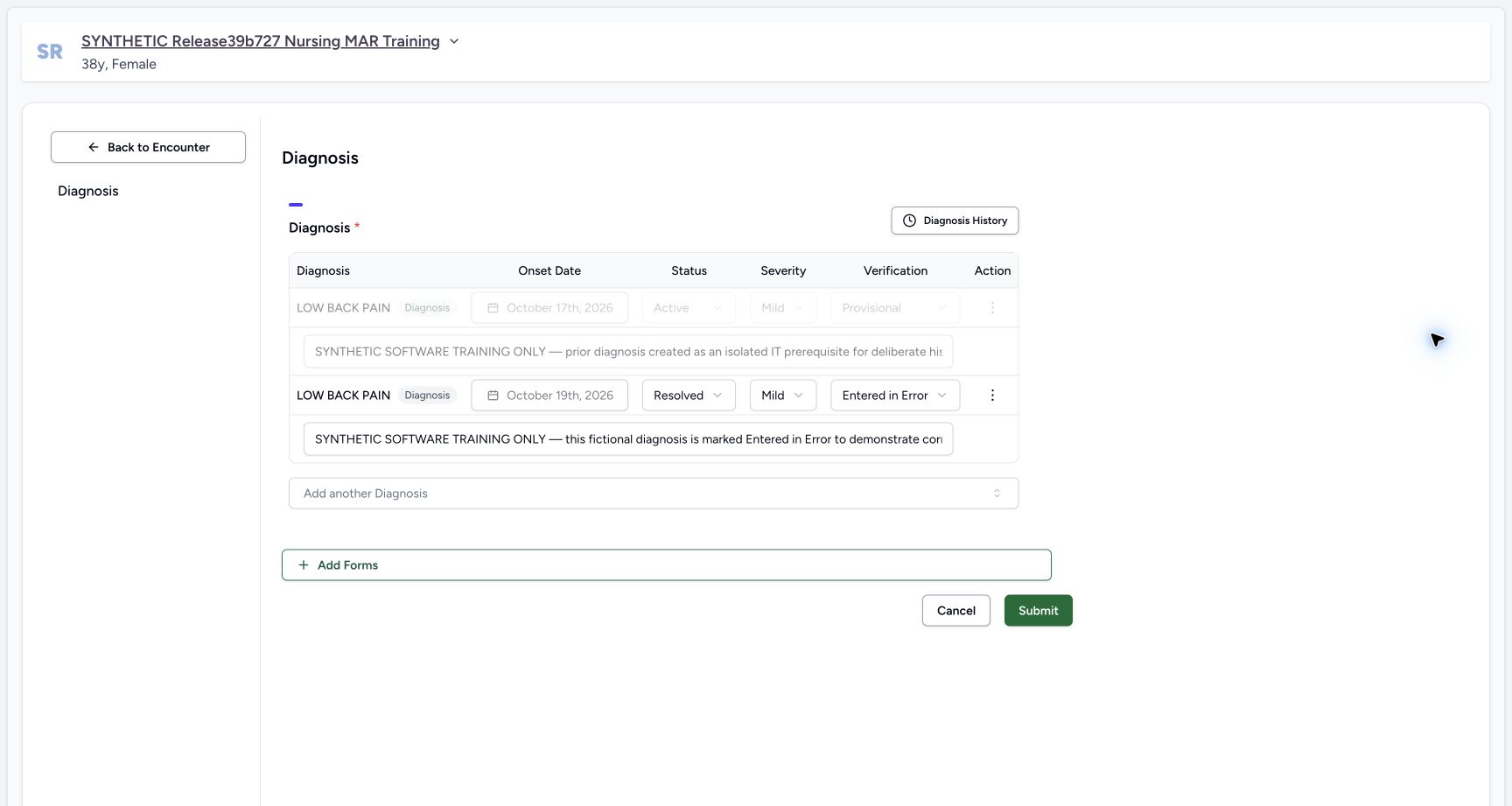The height and width of the screenshot is (806, 1512).
Task: Open the actions menu for the October 17th diagnosis
Action: (x=992, y=308)
